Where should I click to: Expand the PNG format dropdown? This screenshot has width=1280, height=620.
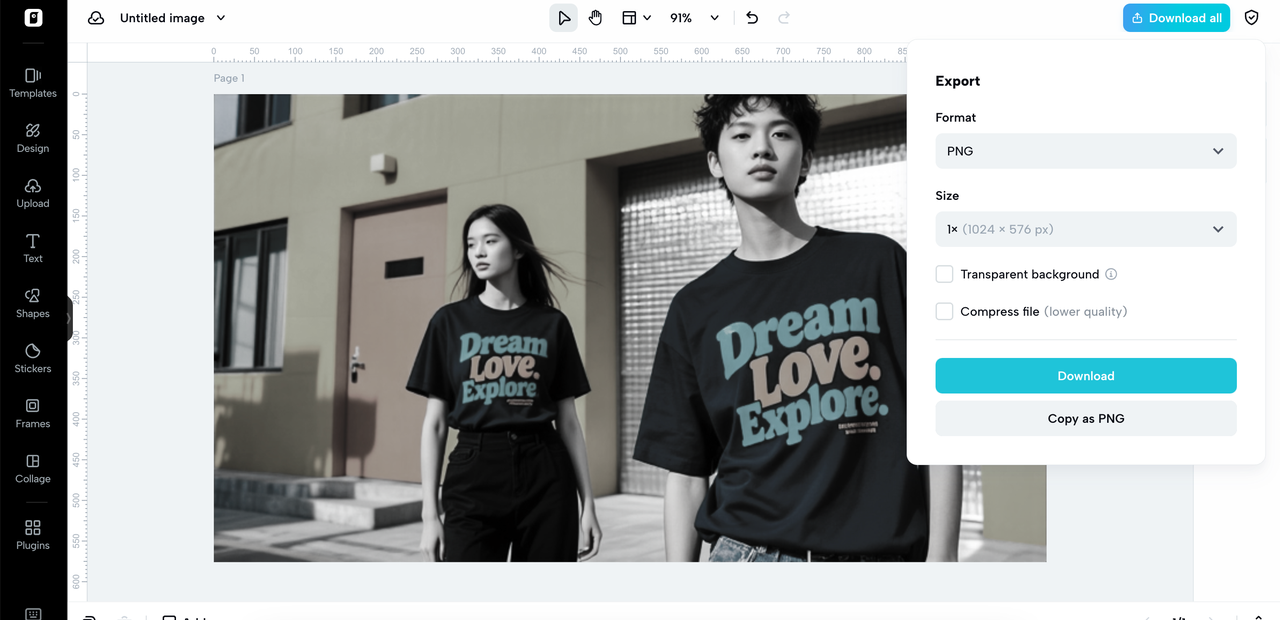pyautogui.click(x=1086, y=151)
